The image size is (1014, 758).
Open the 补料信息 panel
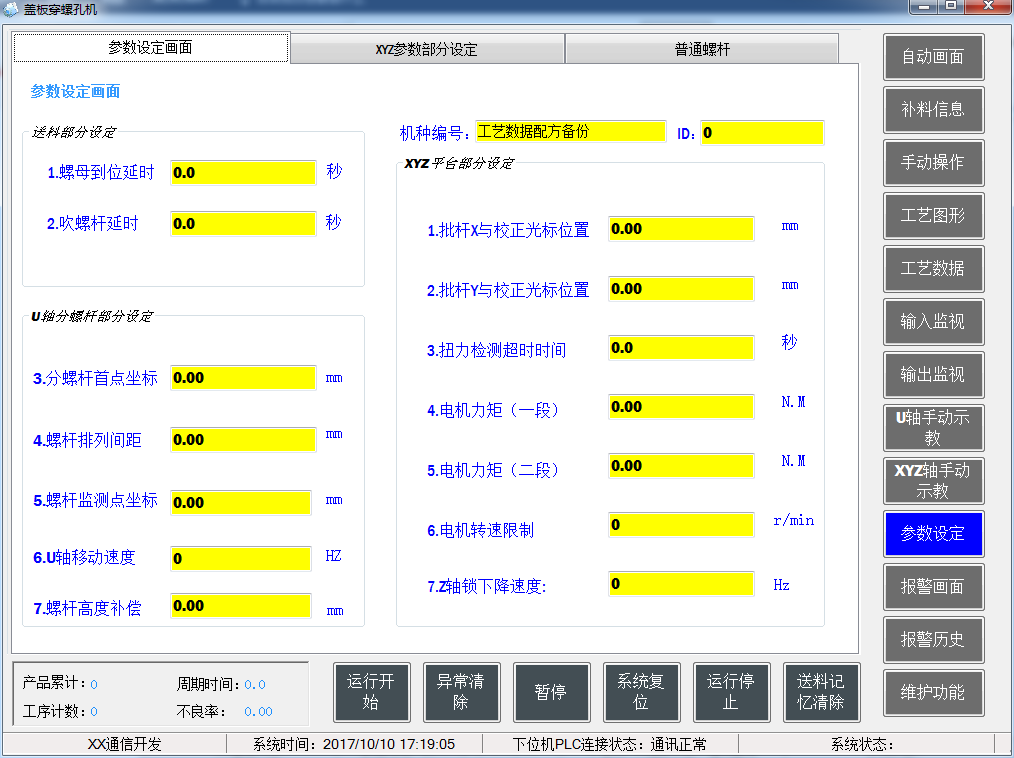pos(933,110)
